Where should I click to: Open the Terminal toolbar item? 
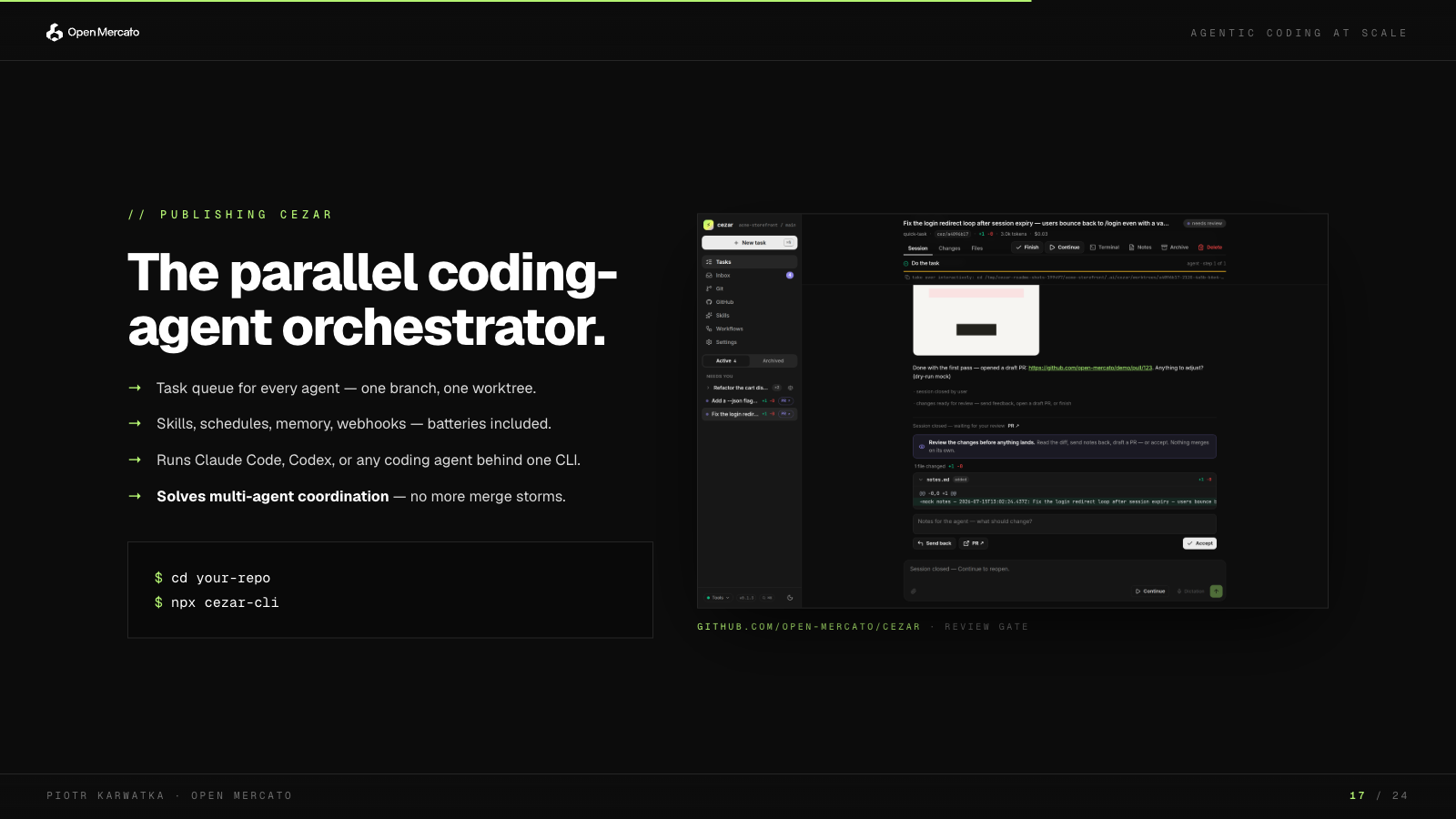(x=1105, y=248)
